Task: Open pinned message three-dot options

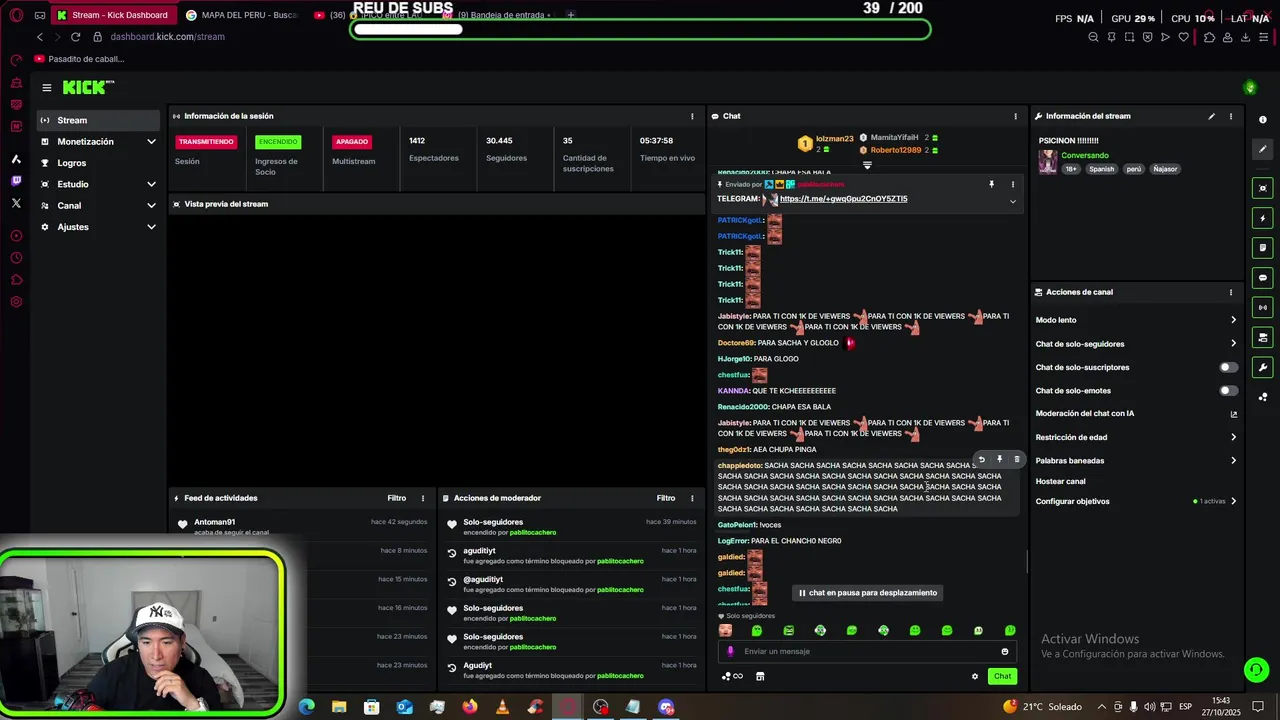Action: click(x=1012, y=184)
